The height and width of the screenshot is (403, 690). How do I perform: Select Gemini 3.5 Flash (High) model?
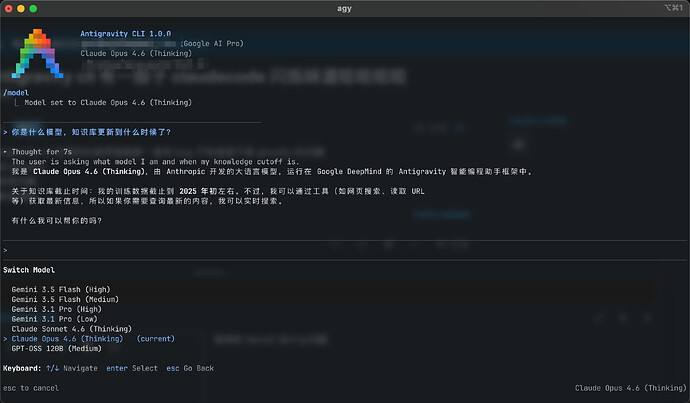[x=61, y=289]
